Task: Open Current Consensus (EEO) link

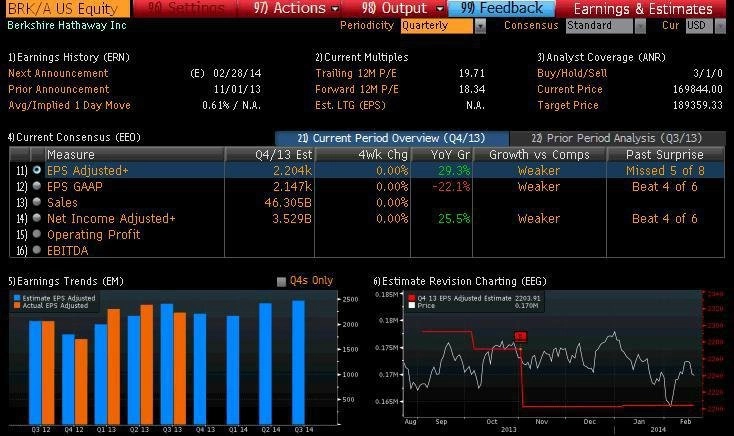Action: pos(74,137)
